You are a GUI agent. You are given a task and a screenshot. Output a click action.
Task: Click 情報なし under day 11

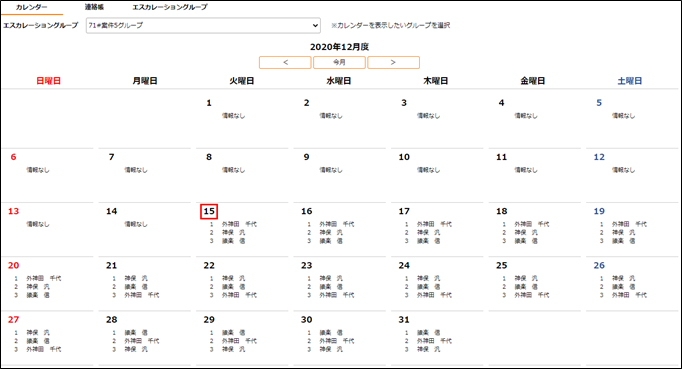pyautogui.click(x=526, y=170)
